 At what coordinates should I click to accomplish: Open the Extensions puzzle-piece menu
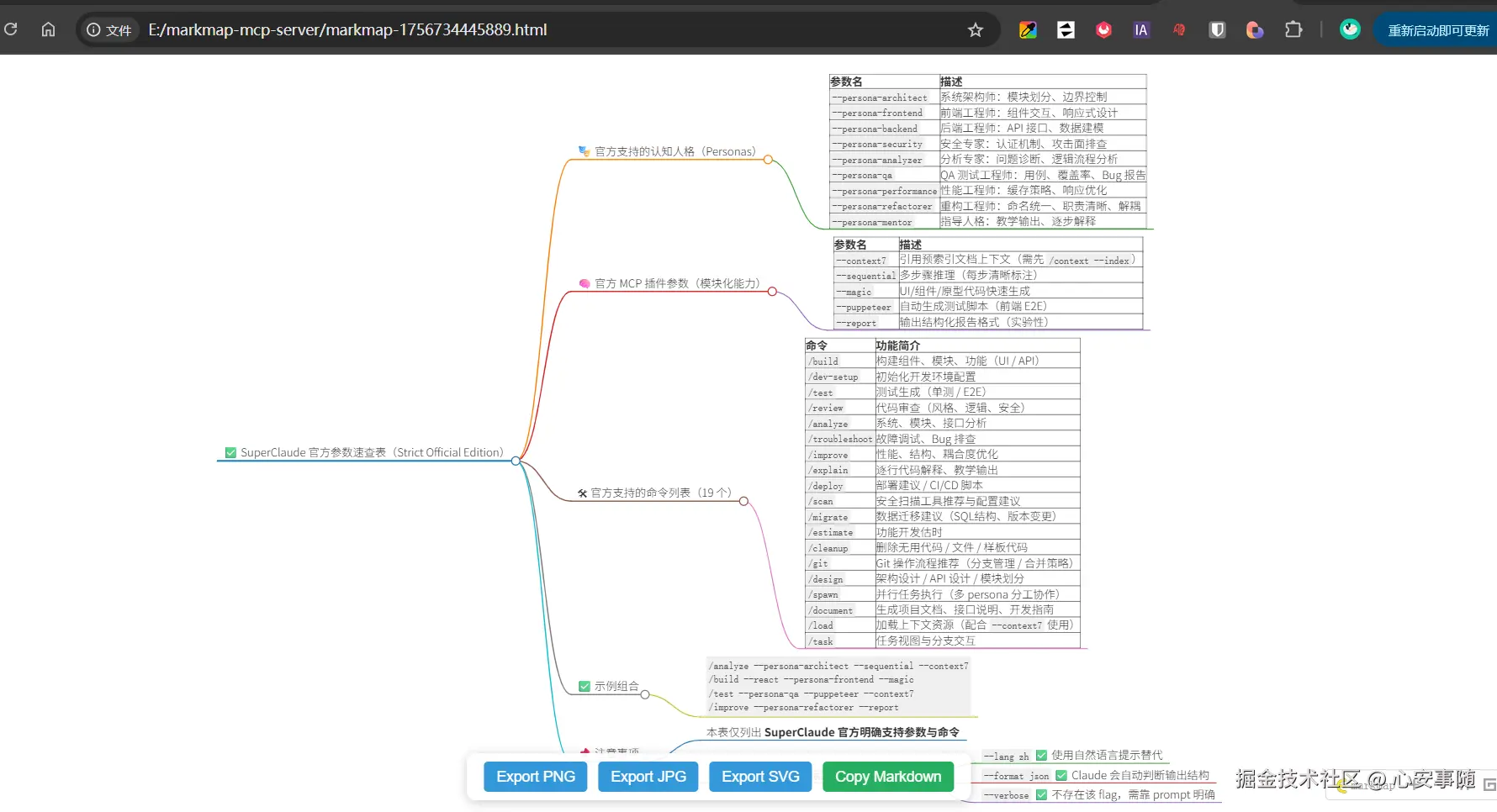(1293, 30)
